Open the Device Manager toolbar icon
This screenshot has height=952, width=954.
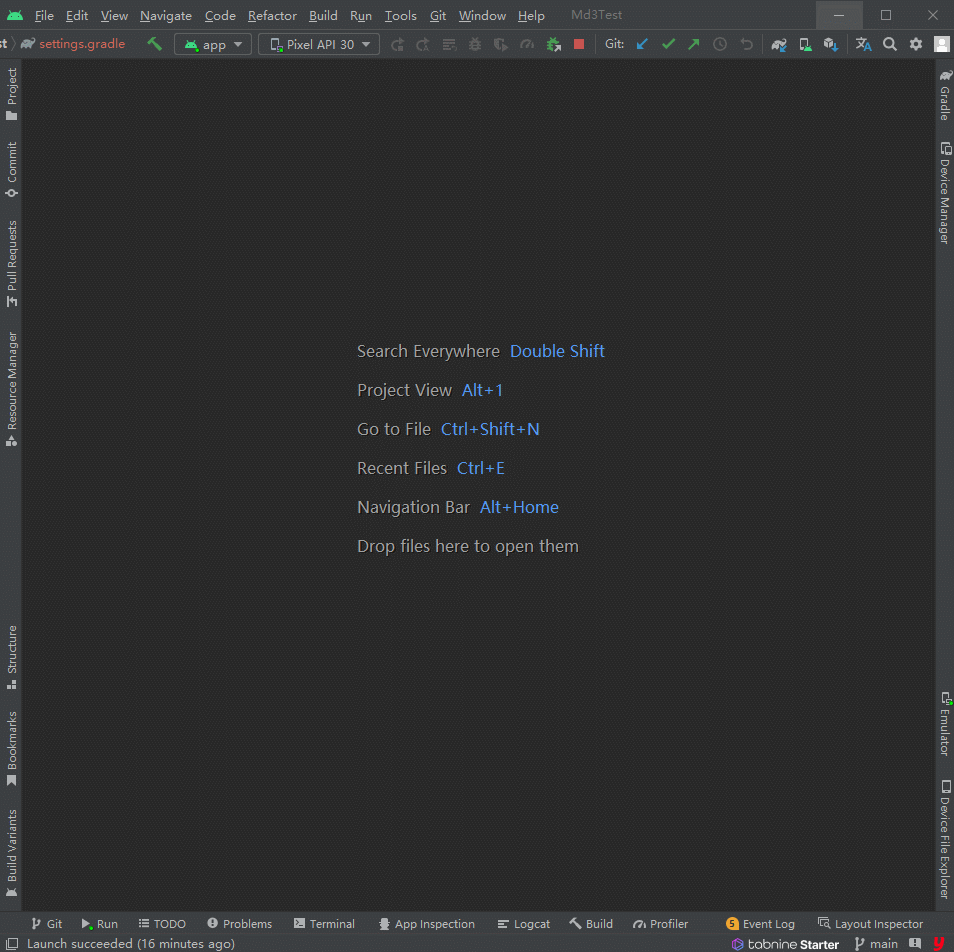[805, 44]
